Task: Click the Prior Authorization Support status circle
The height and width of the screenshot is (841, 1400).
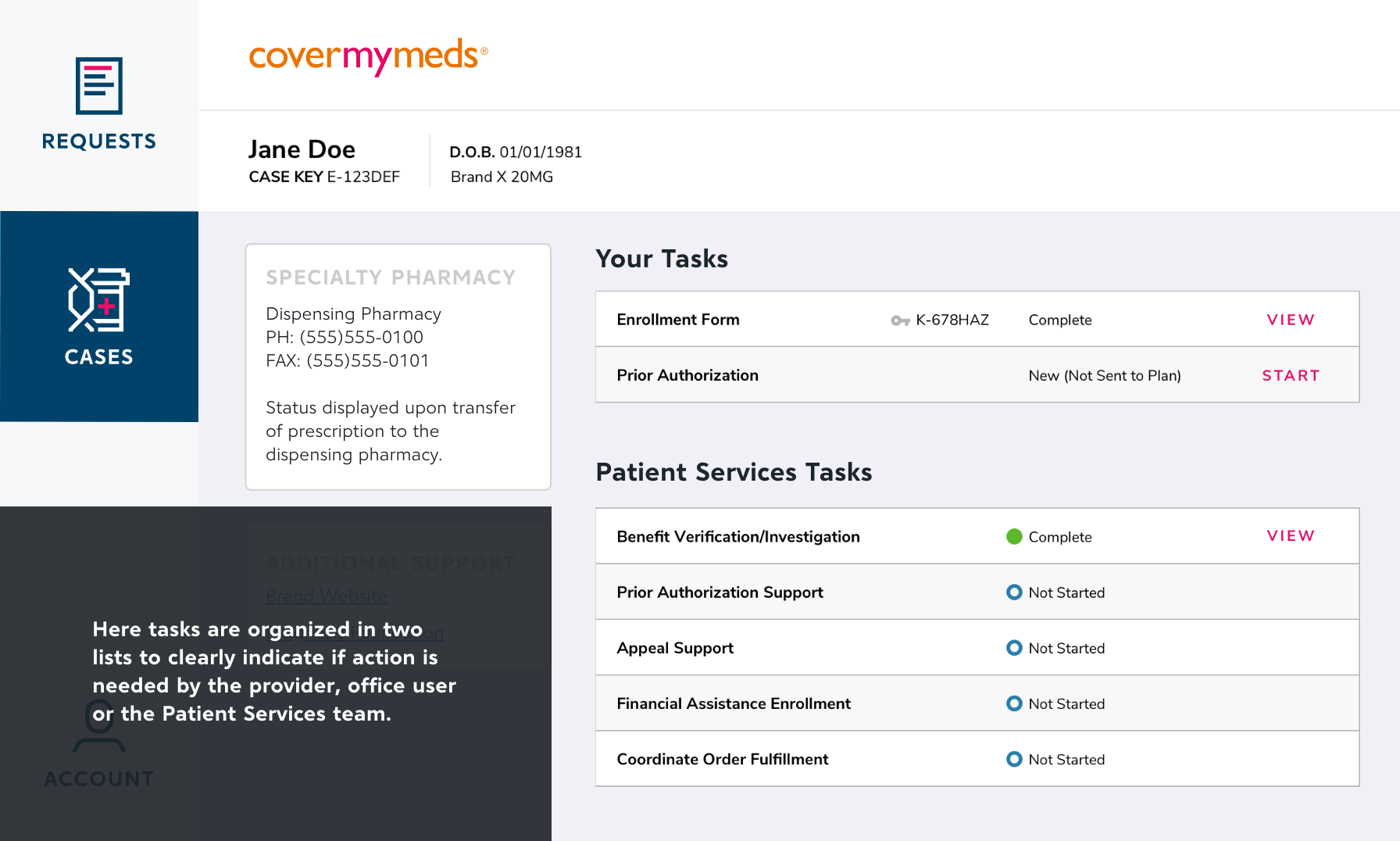Action: (1014, 592)
